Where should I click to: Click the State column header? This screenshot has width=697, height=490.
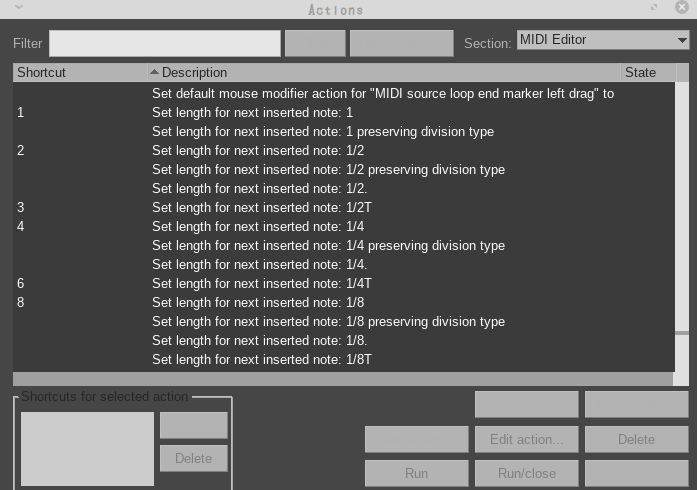[646, 73]
